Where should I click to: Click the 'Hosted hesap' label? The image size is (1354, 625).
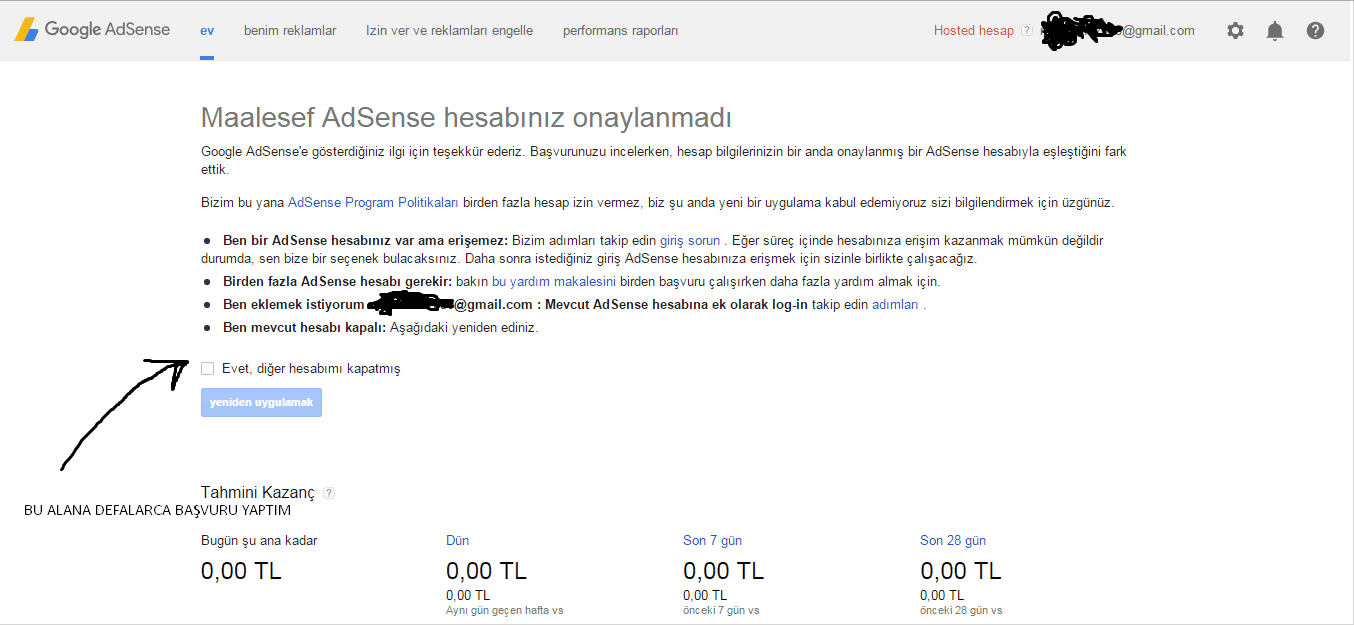[x=973, y=31]
